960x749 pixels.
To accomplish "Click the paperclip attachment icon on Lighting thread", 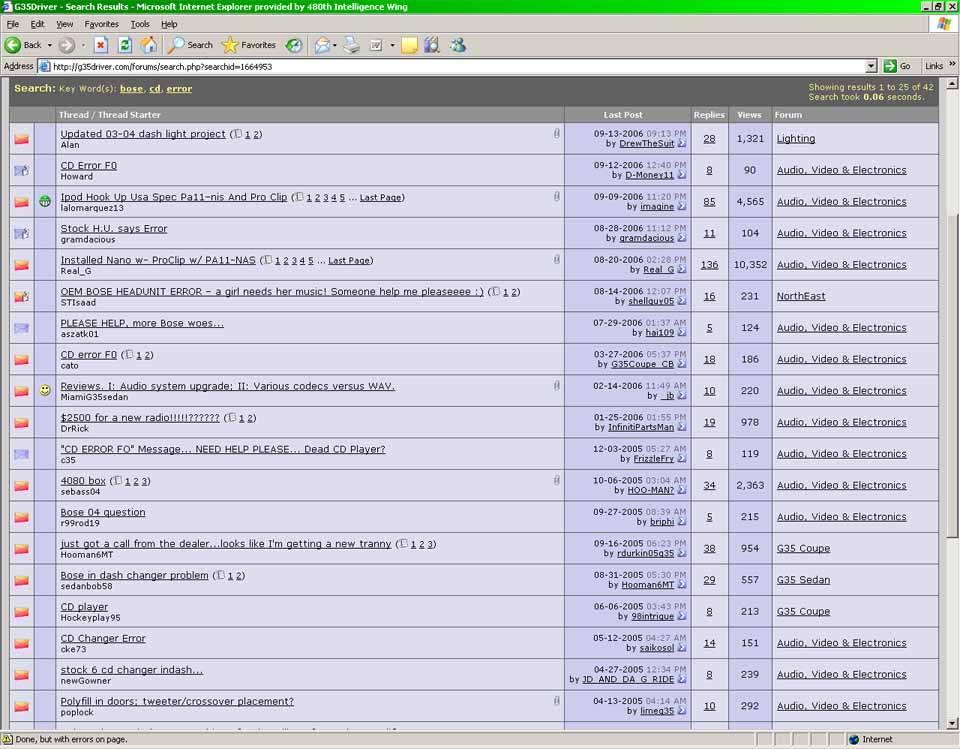I will pos(556,133).
